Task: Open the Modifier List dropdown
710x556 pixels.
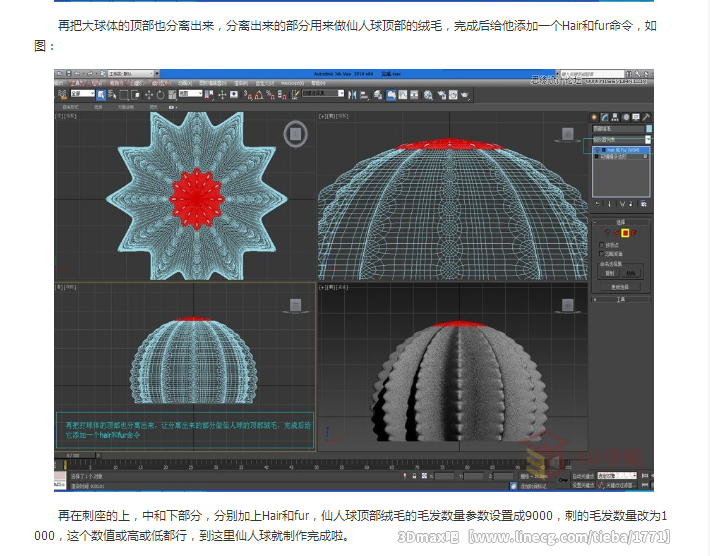Action: 622,139
